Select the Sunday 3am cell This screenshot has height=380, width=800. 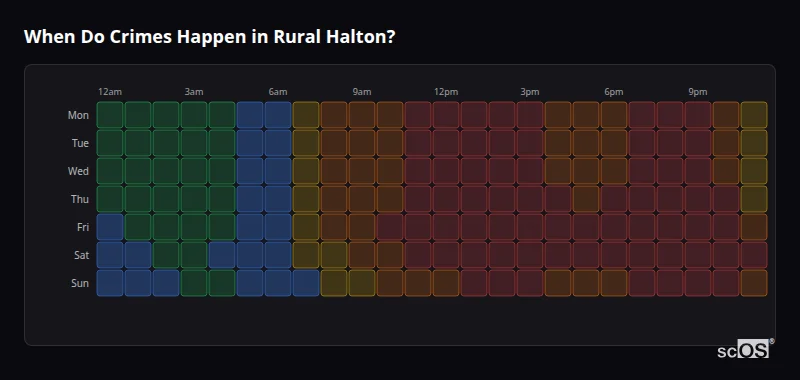[194, 283]
